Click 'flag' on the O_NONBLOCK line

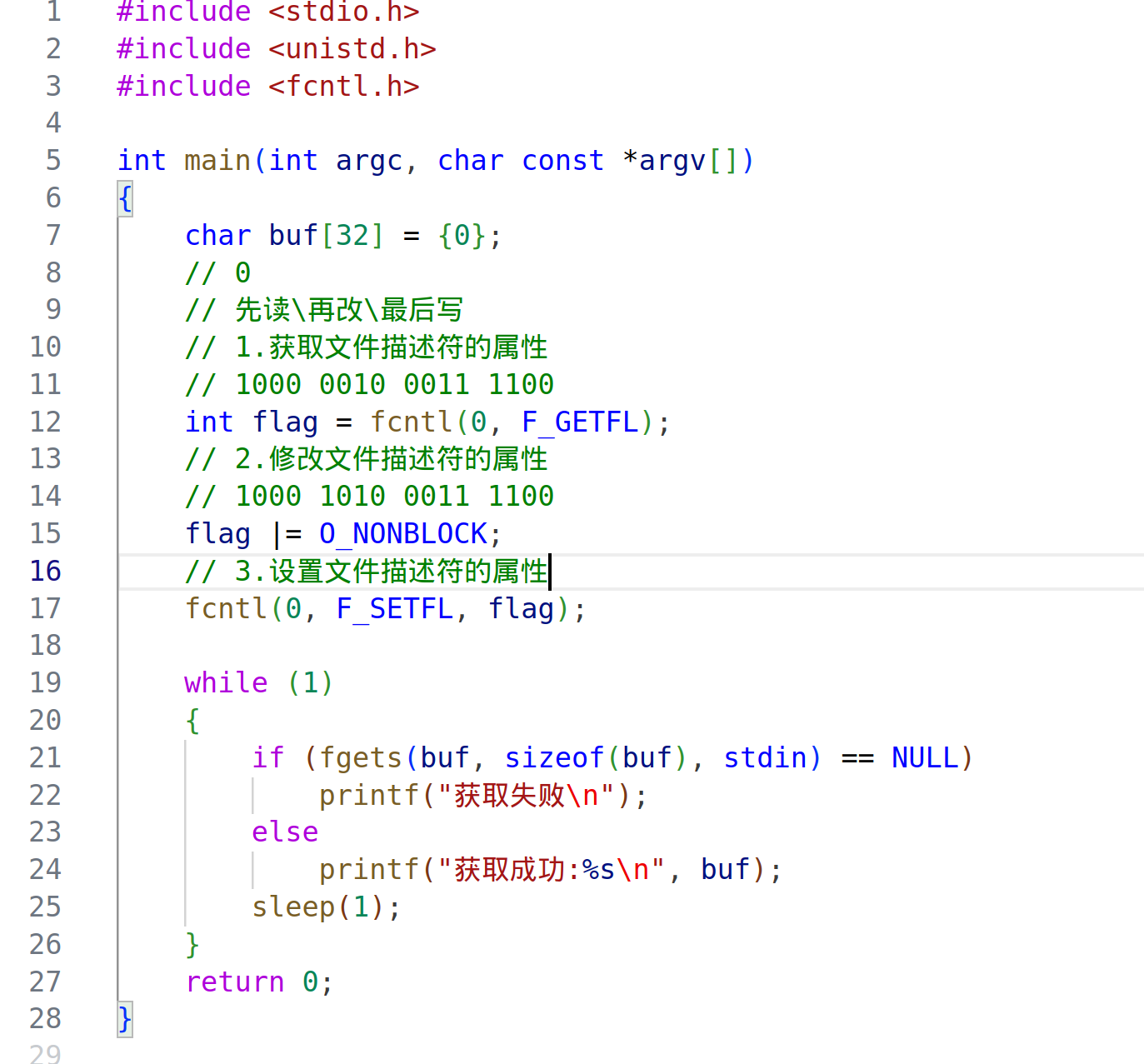[217, 533]
